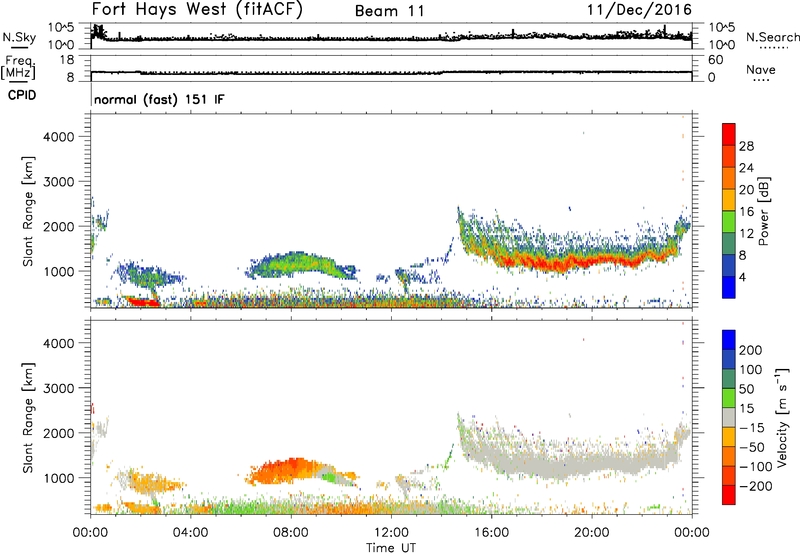Click the -100 label on velocity colorbar
The width and height of the screenshot is (800, 554).
[756, 467]
